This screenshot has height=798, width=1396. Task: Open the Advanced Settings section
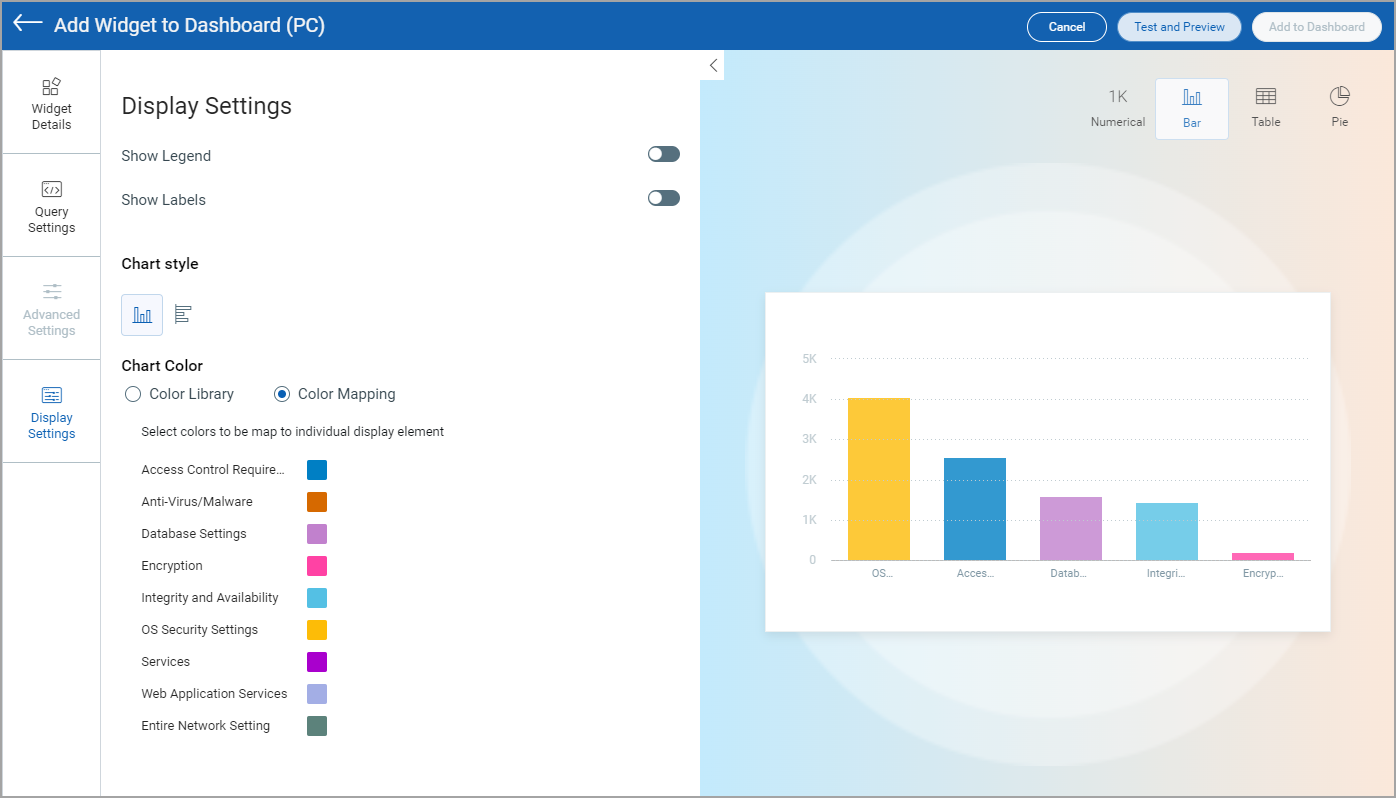pos(51,309)
